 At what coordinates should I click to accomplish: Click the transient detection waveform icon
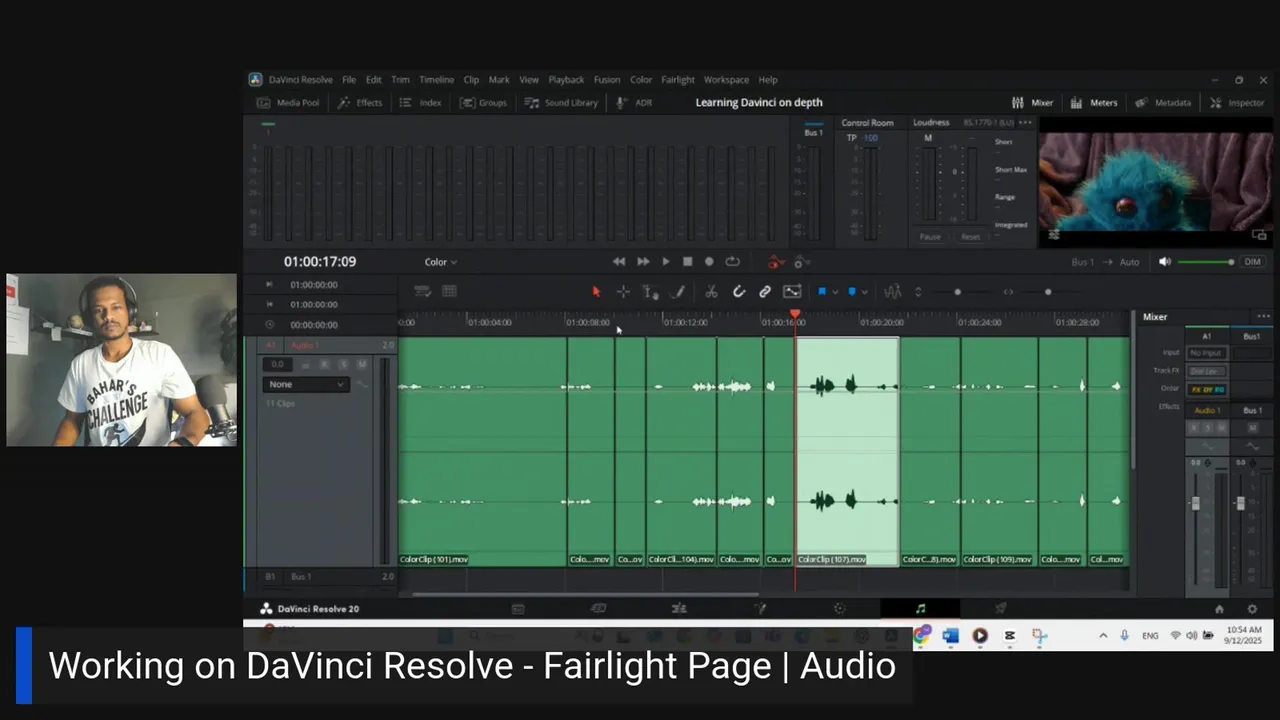[x=893, y=292]
